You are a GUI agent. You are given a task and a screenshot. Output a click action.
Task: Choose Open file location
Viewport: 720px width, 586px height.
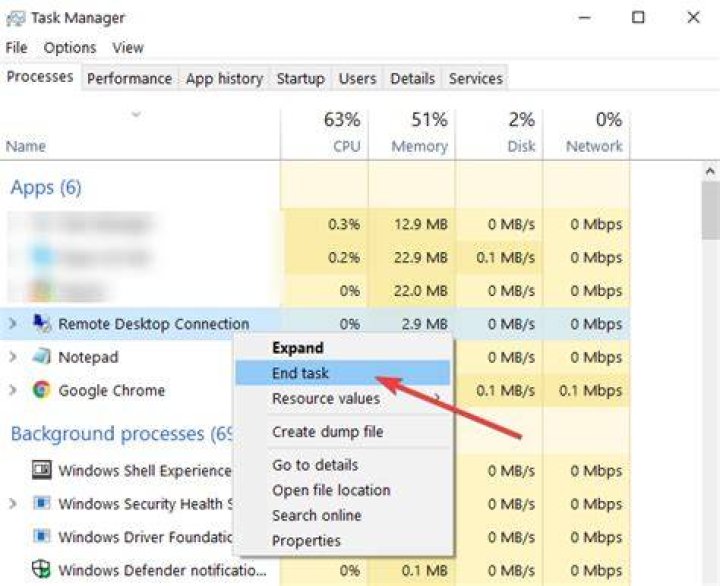pyautogui.click(x=343, y=490)
